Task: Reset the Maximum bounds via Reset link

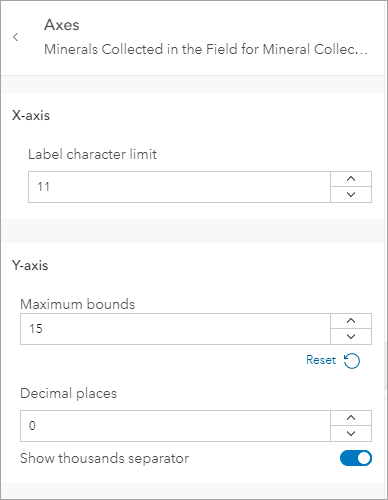Action: coord(321,360)
